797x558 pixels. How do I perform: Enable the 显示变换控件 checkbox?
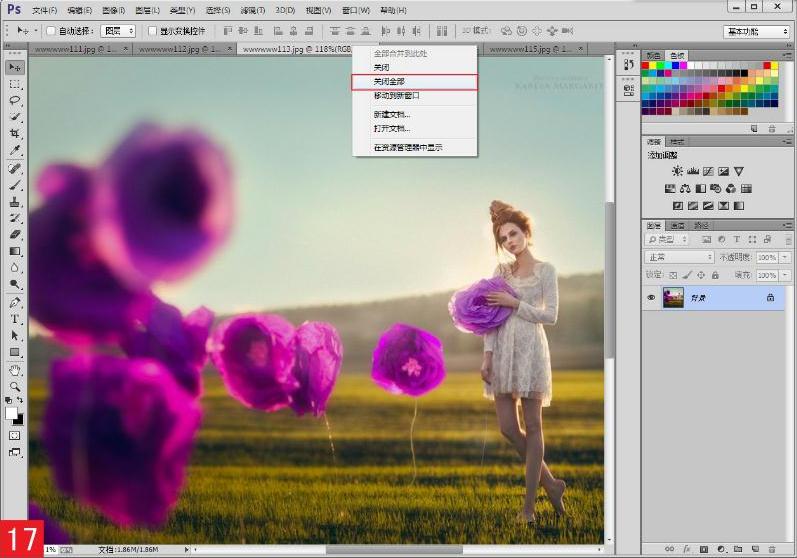[x=152, y=31]
